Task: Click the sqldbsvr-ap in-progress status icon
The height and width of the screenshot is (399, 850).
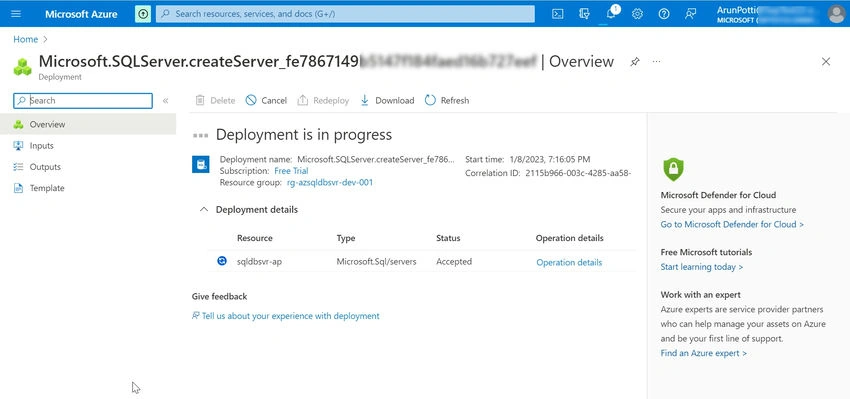Action: coord(222,261)
